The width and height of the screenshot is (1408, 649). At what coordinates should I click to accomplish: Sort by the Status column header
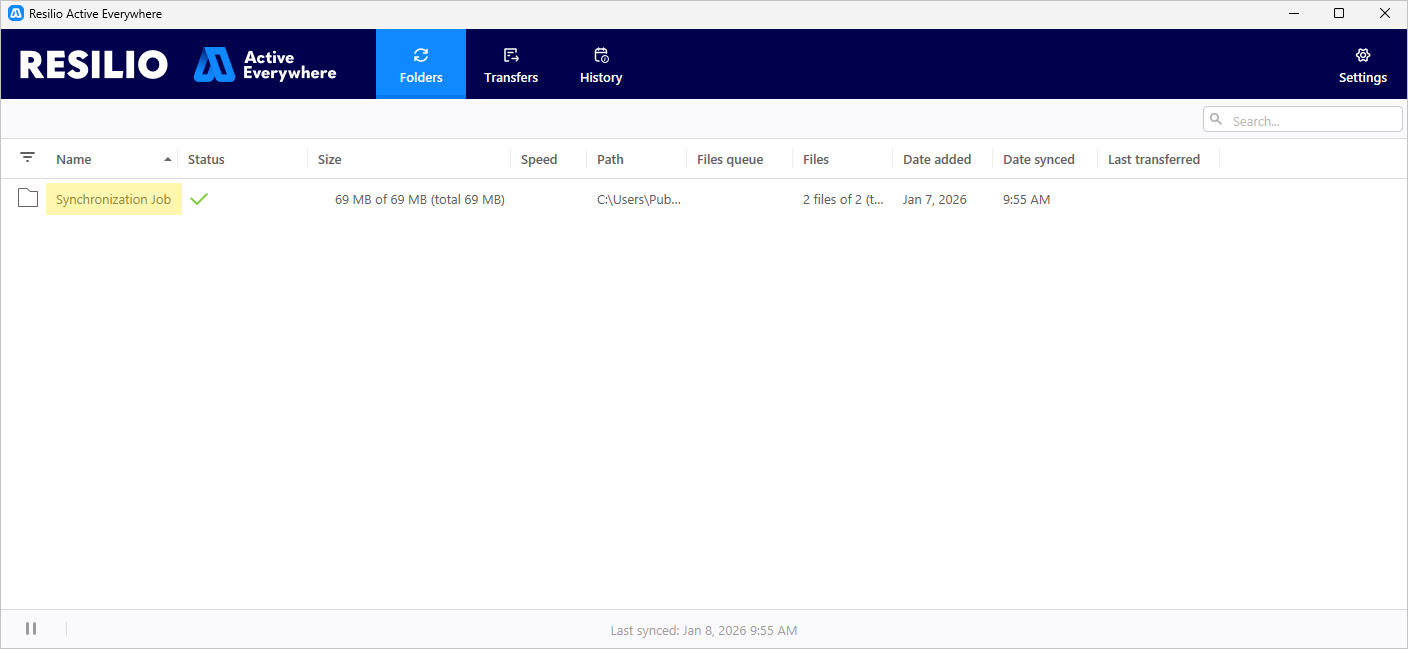[x=206, y=160]
